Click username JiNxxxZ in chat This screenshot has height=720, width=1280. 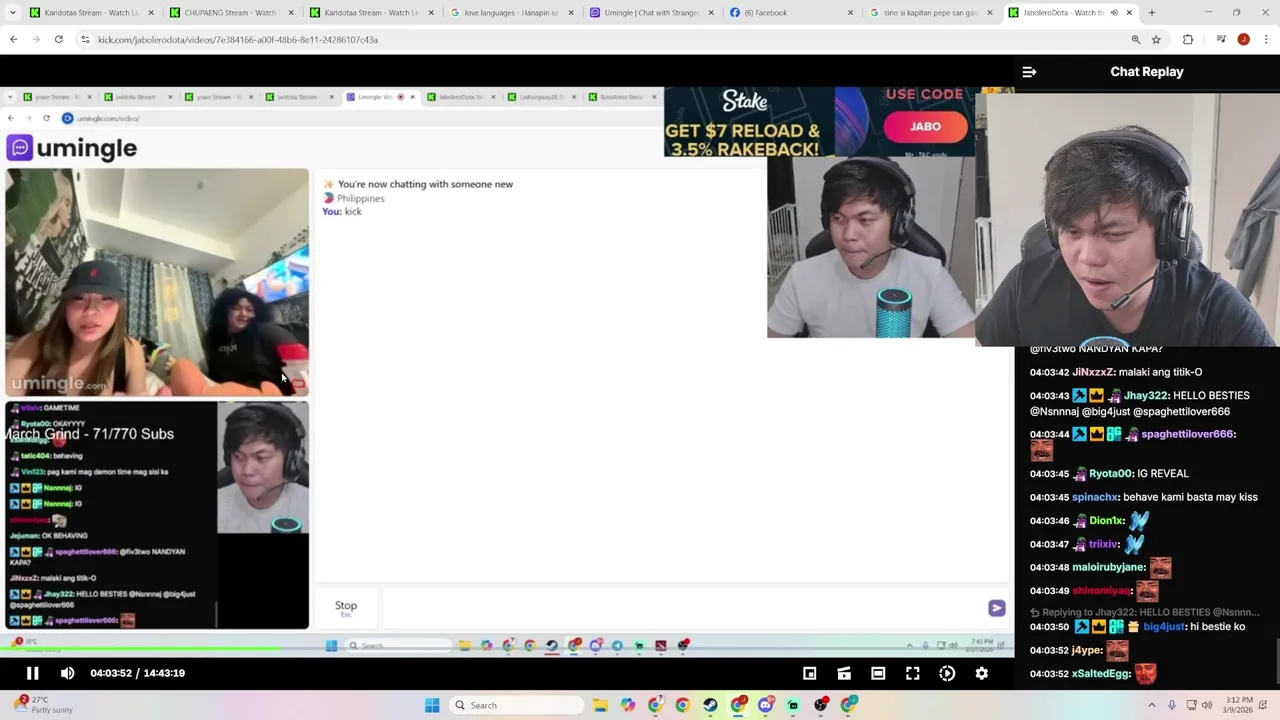tap(1092, 372)
